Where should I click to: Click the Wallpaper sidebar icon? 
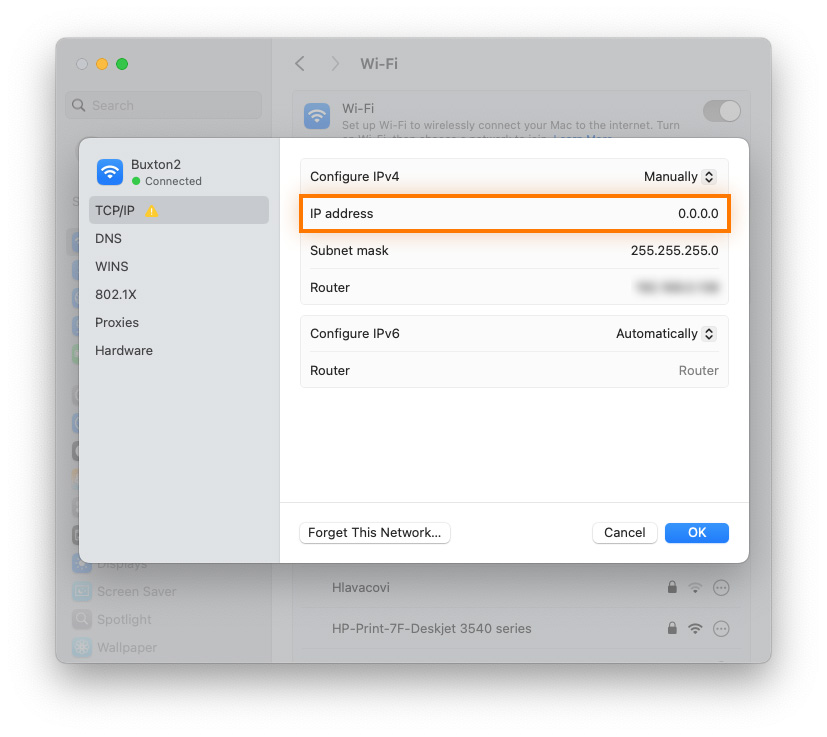[82, 647]
